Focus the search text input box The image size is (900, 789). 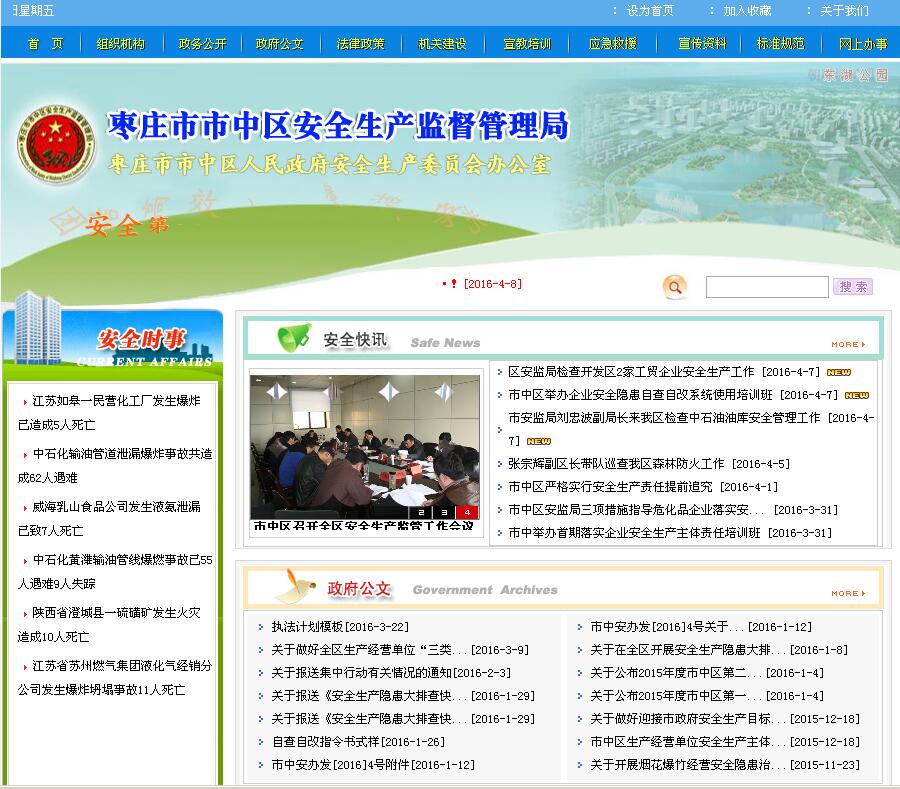767,287
